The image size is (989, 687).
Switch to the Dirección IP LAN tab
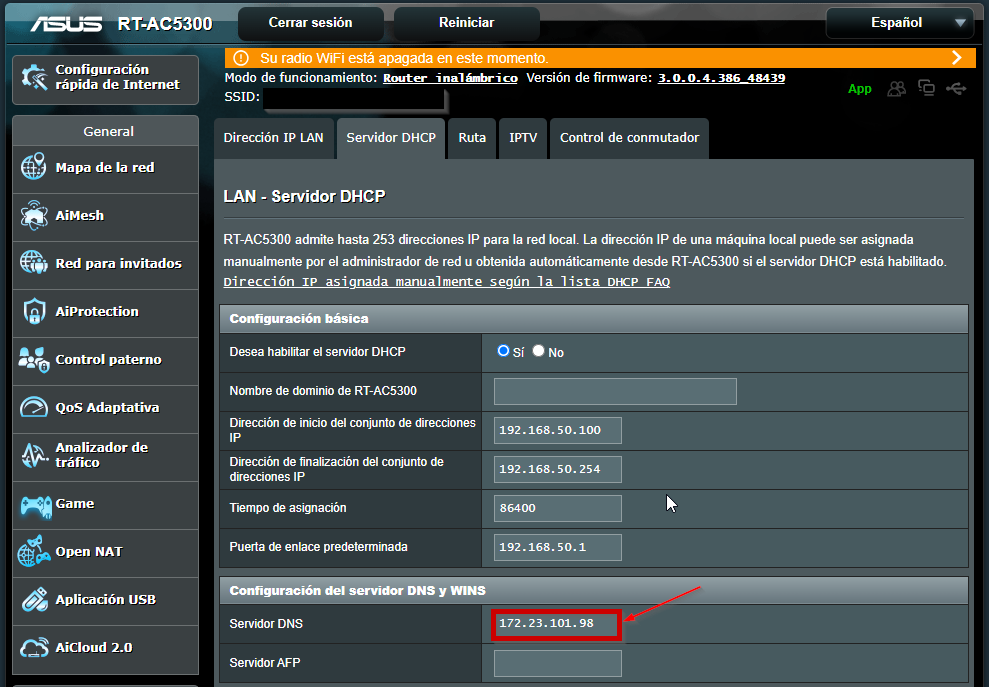point(273,138)
